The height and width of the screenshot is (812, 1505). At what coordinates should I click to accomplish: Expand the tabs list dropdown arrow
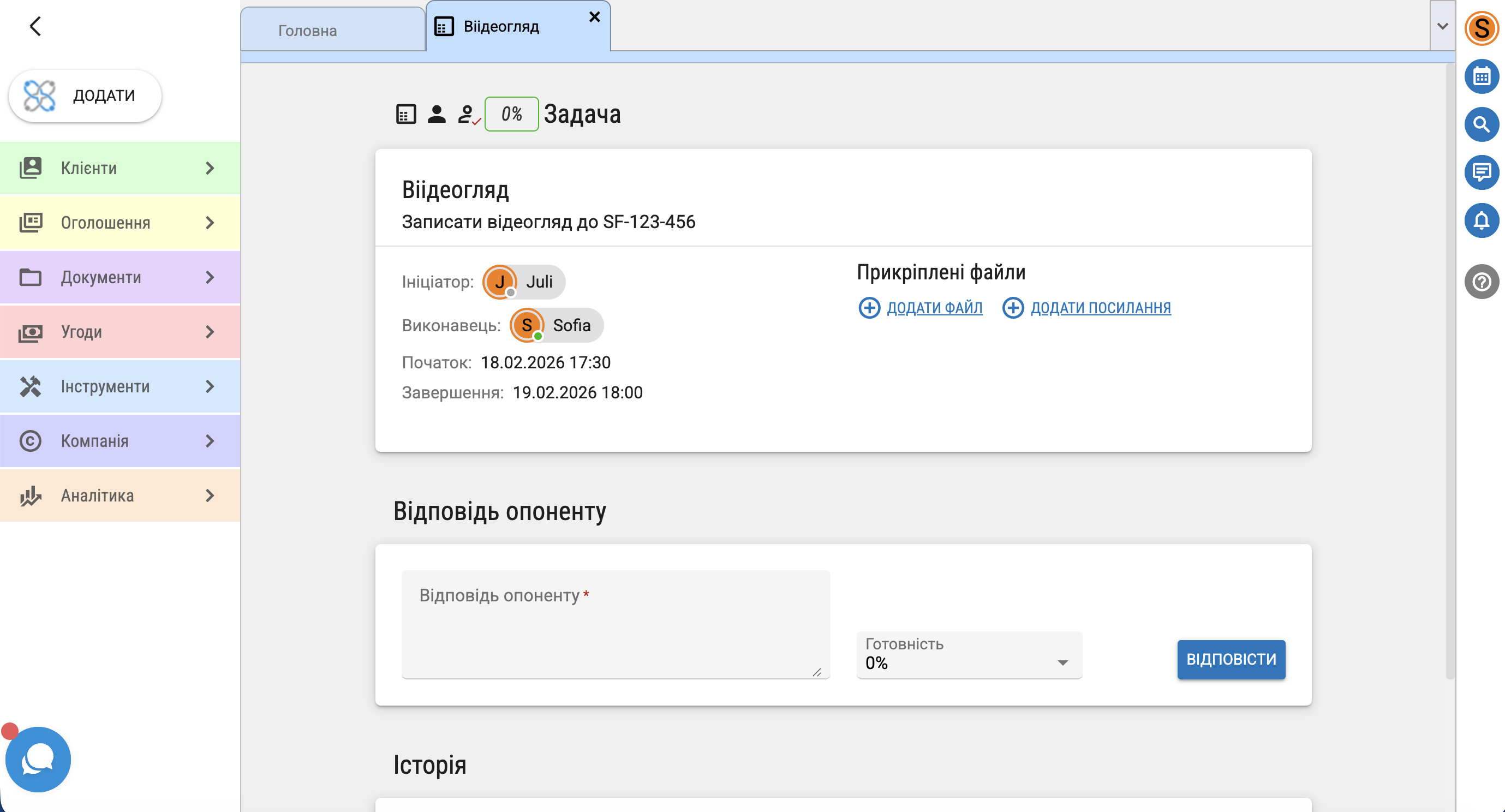[x=1442, y=26]
